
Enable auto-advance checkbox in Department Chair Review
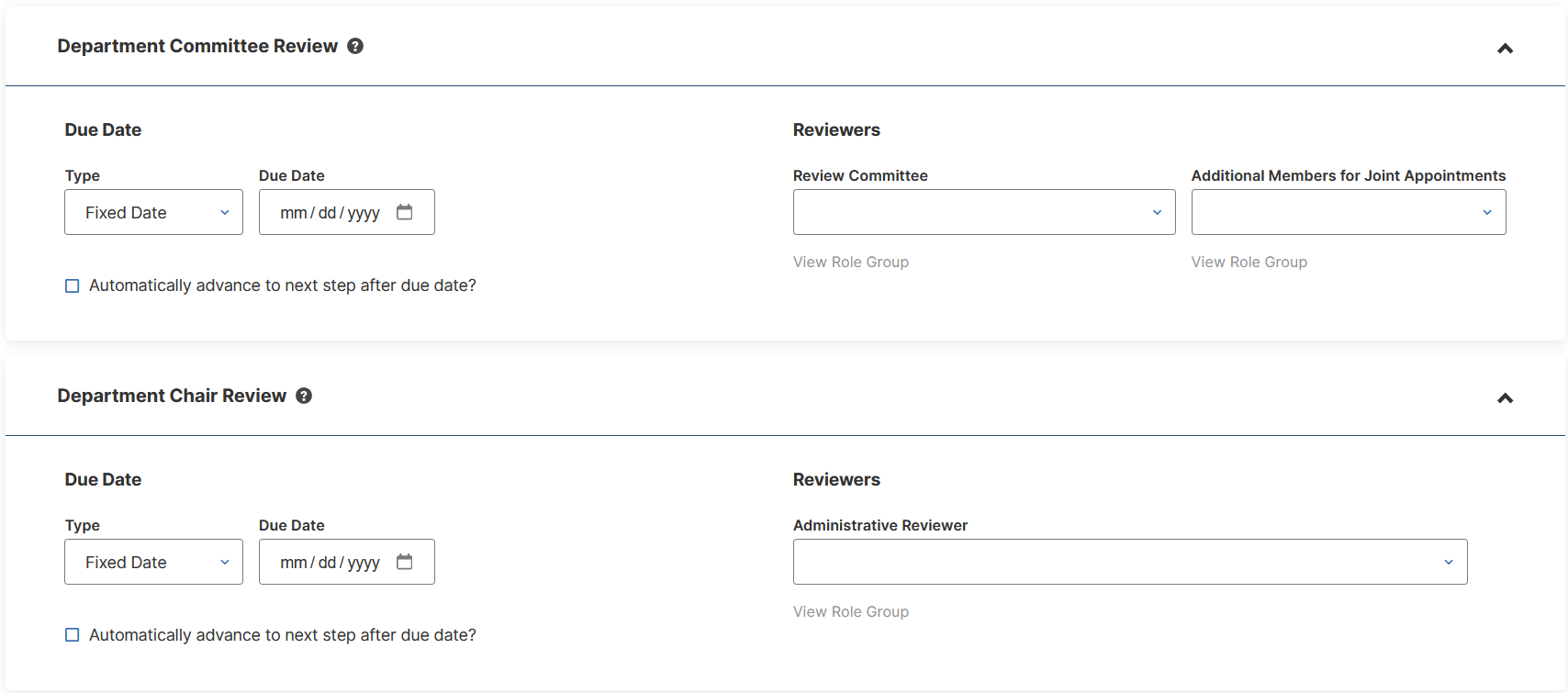pos(73,635)
